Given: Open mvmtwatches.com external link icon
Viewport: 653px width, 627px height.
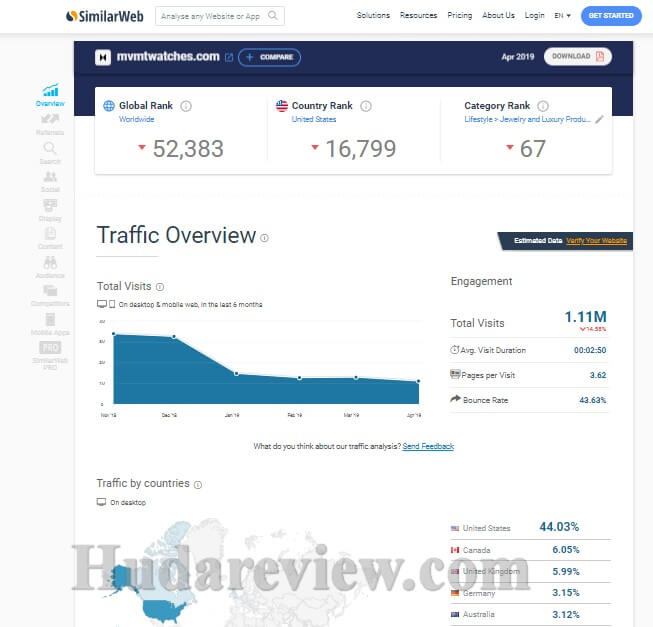Looking at the screenshot, I should tap(229, 57).
